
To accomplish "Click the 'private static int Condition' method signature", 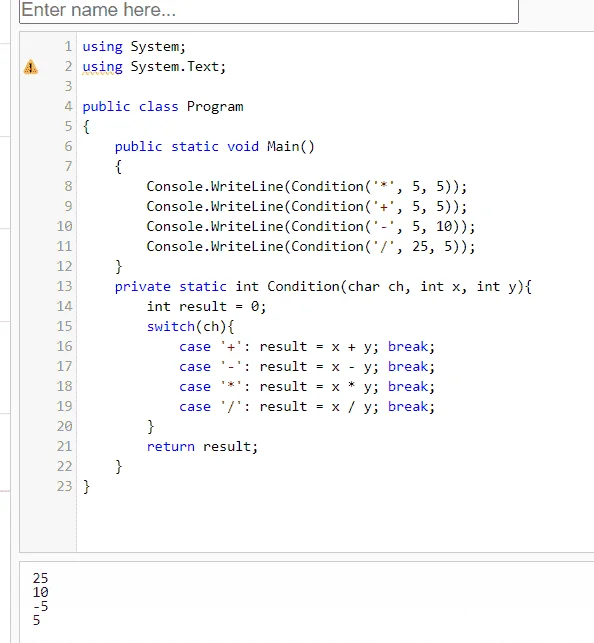I will (x=323, y=286).
